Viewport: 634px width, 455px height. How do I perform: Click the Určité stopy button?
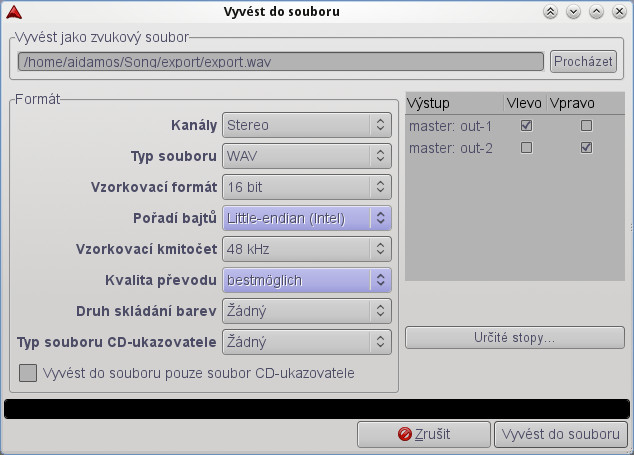point(514,338)
